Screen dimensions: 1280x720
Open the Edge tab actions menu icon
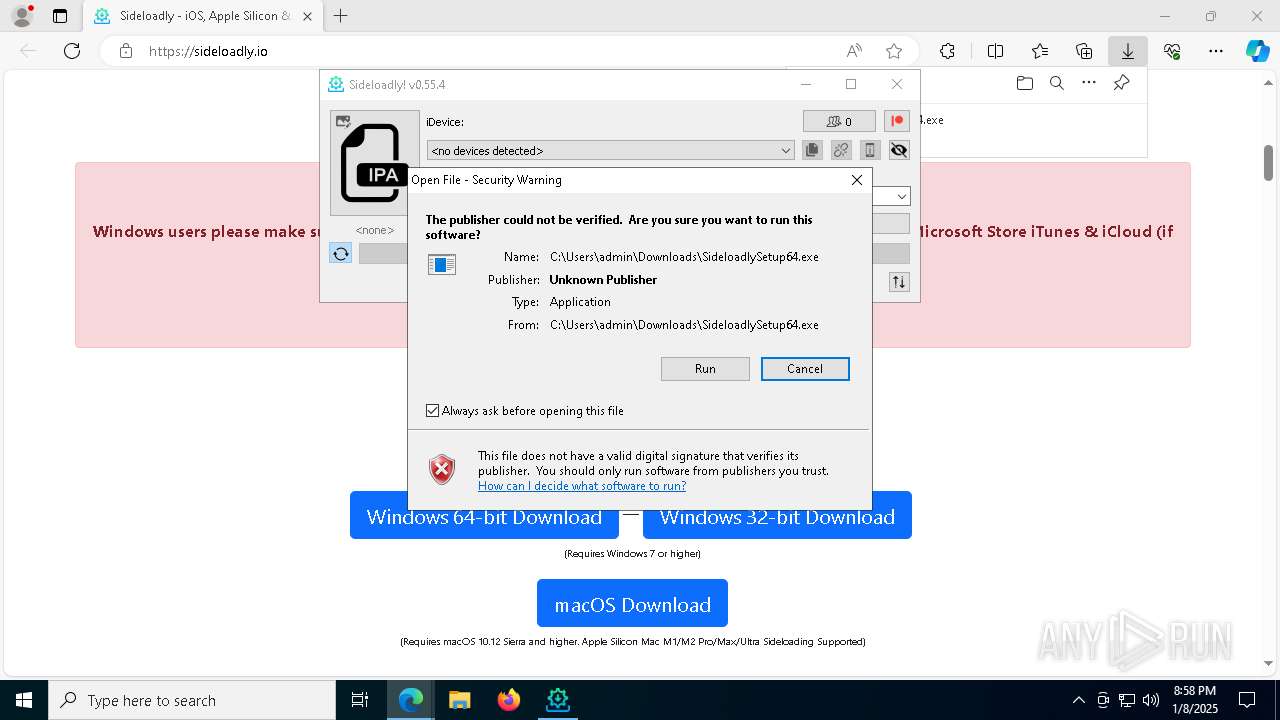[60, 16]
